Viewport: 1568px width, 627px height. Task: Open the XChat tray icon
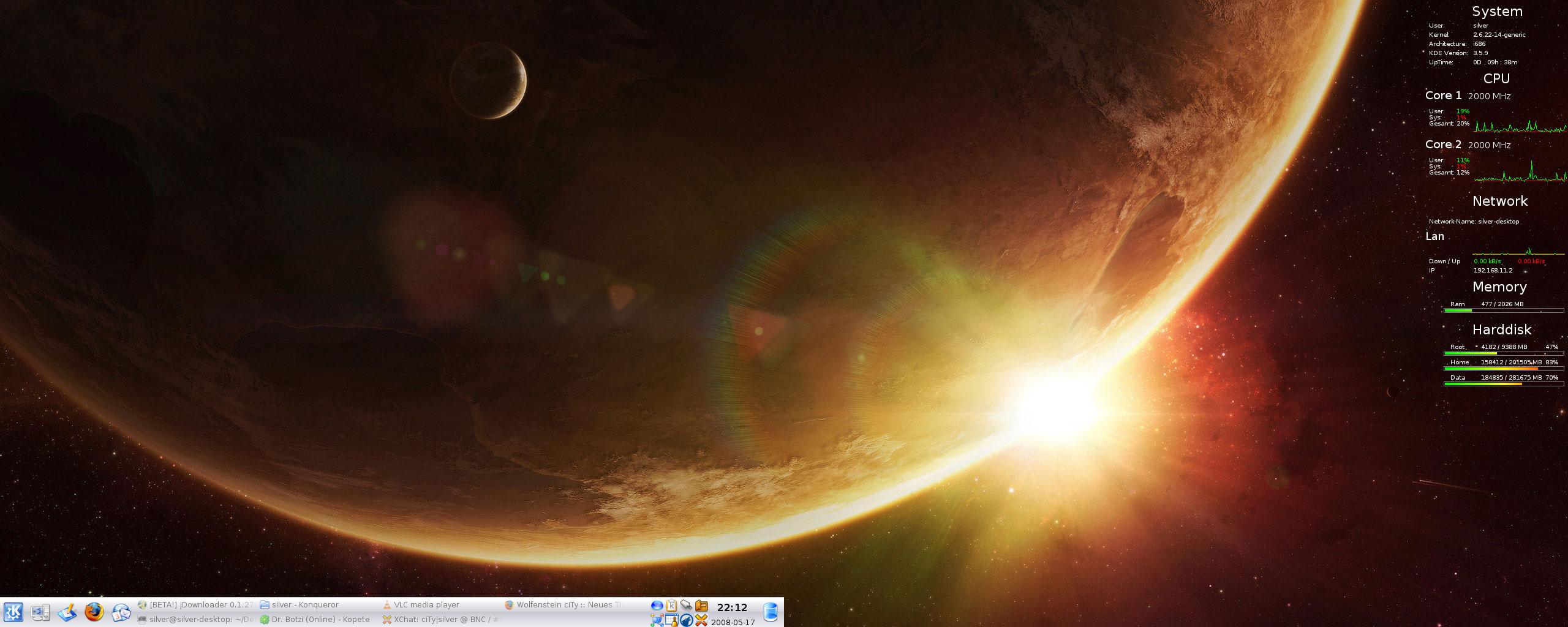point(701,620)
